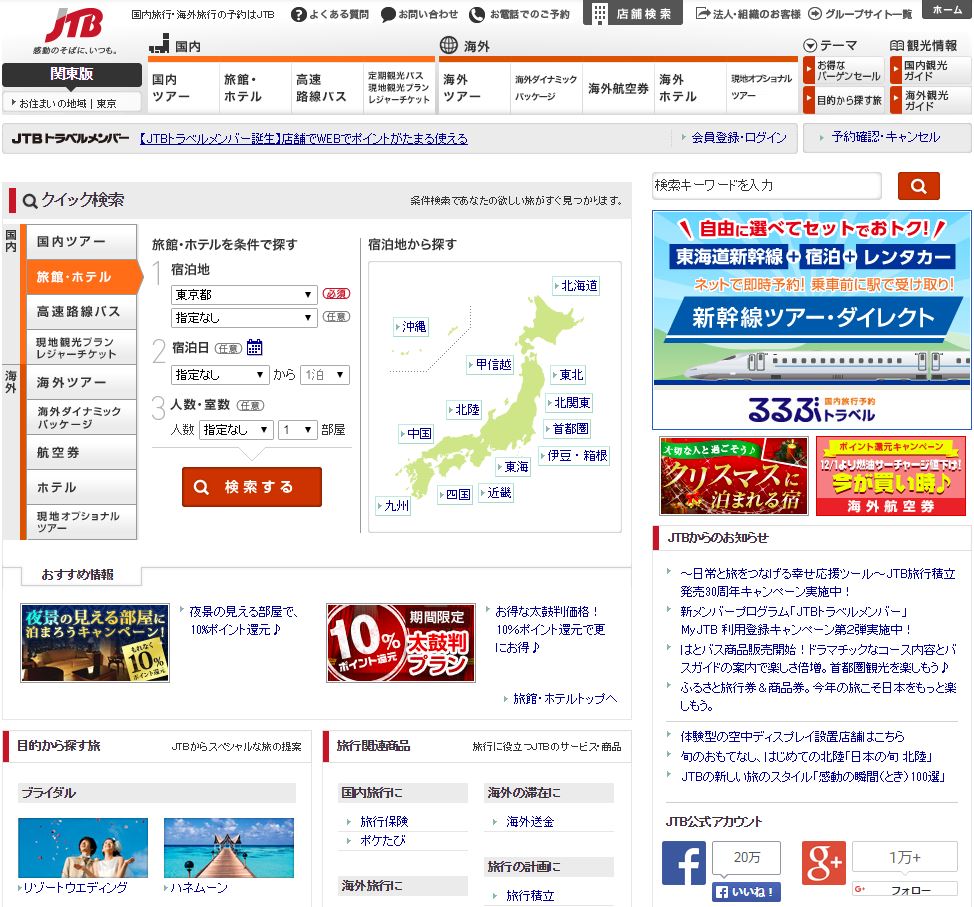The width and height of the screenshot is (974, 907).
Task: Select 国内ツアー quick search tab
Action: click(x=81, y=241)
